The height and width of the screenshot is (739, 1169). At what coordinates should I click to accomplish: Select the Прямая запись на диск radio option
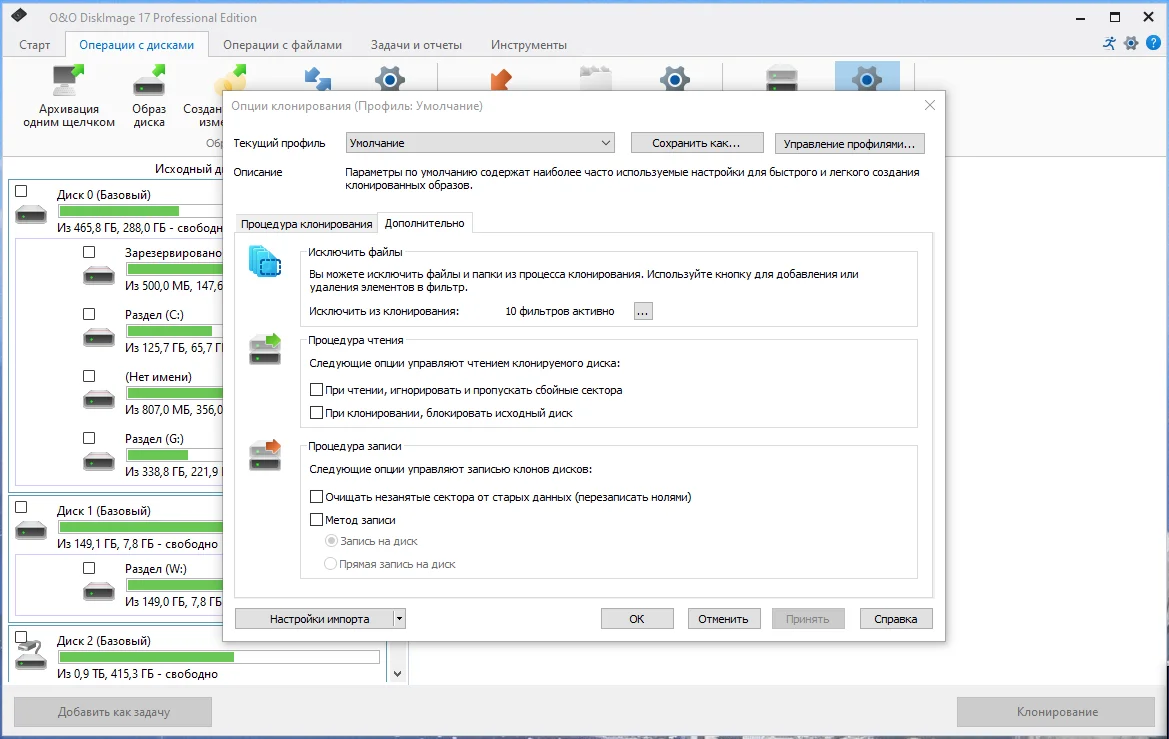[330, 564]
